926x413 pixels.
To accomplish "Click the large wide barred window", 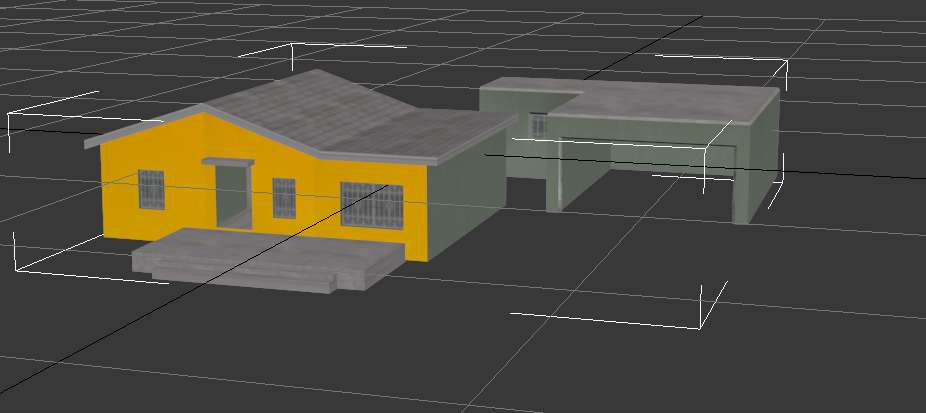I will coord(371,205).
